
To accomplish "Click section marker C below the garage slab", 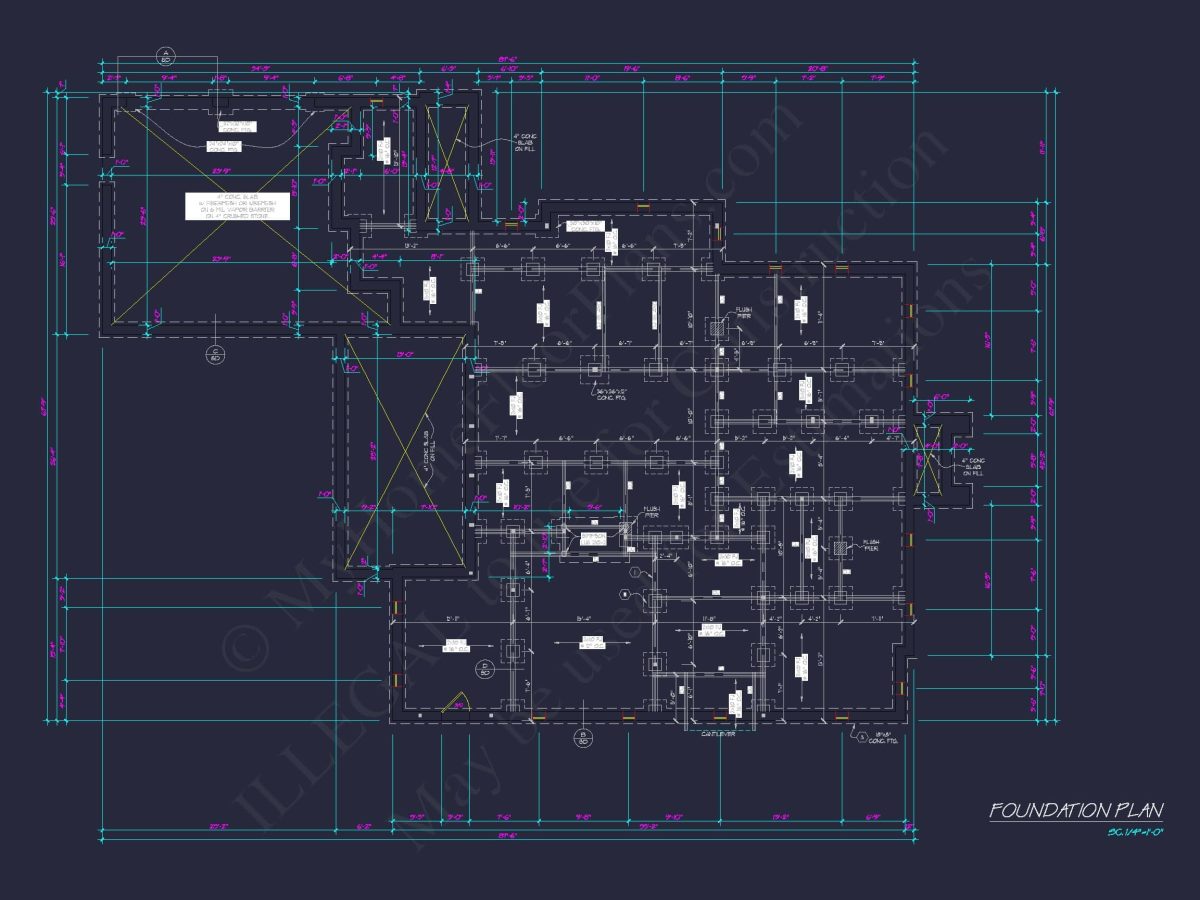I will 214,353.
